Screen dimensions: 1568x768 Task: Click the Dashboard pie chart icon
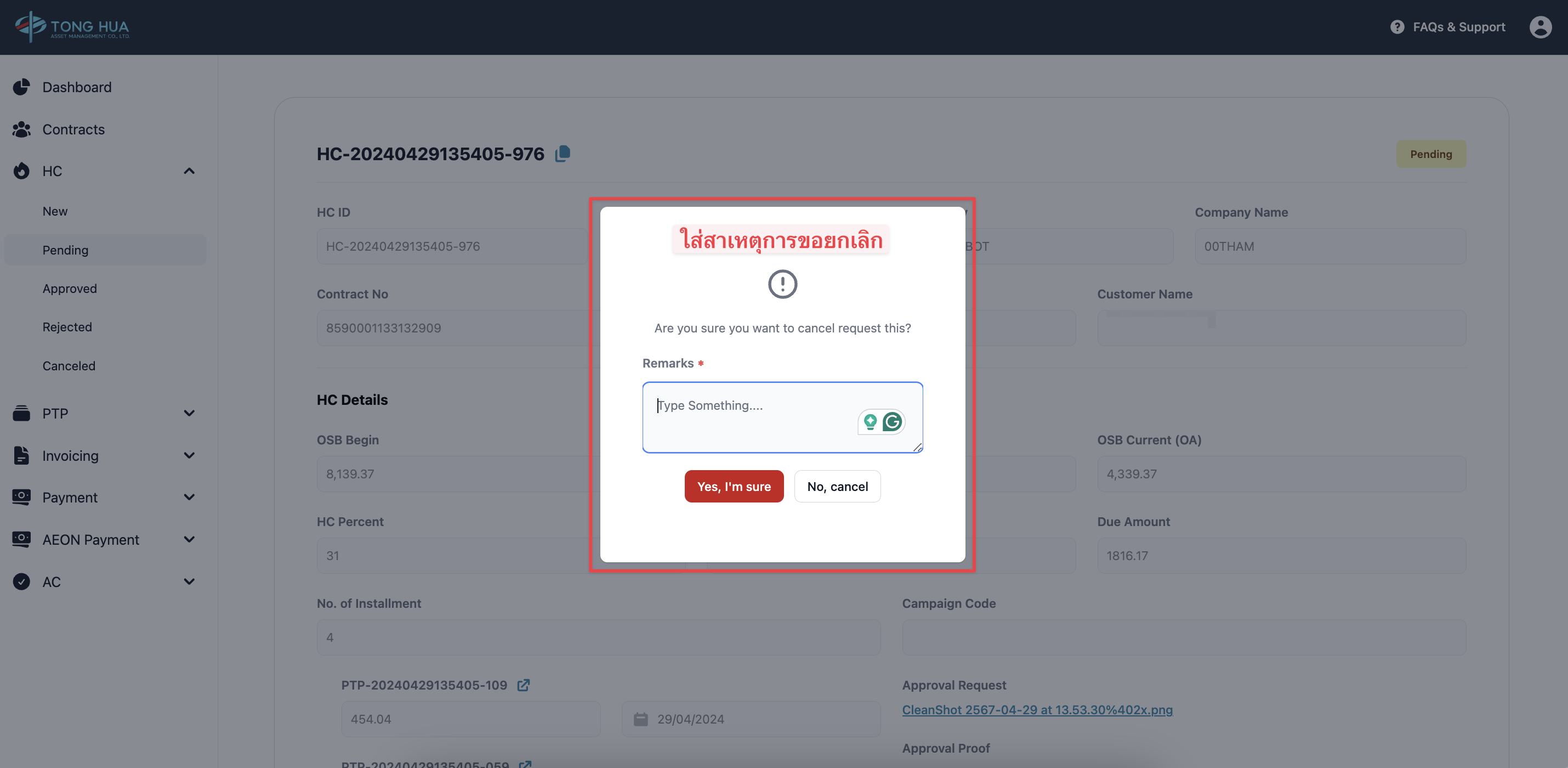[21, 87]
